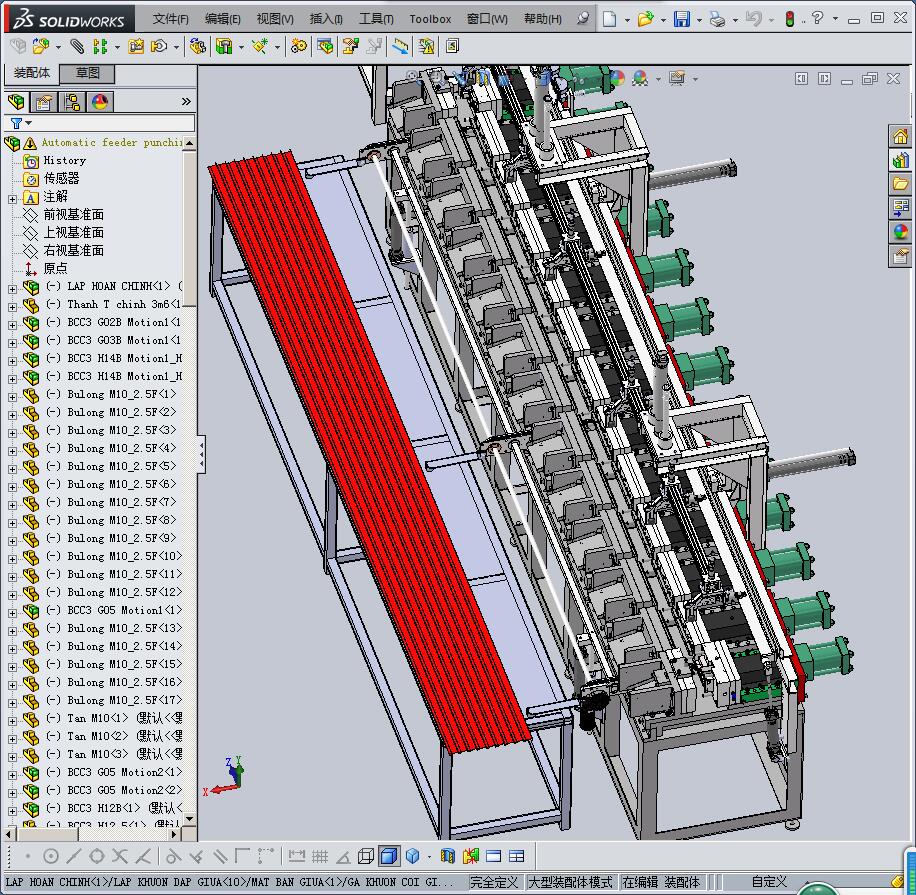Toggle shaded with edges display mode

pyautogui.click(x=389, y=856)
